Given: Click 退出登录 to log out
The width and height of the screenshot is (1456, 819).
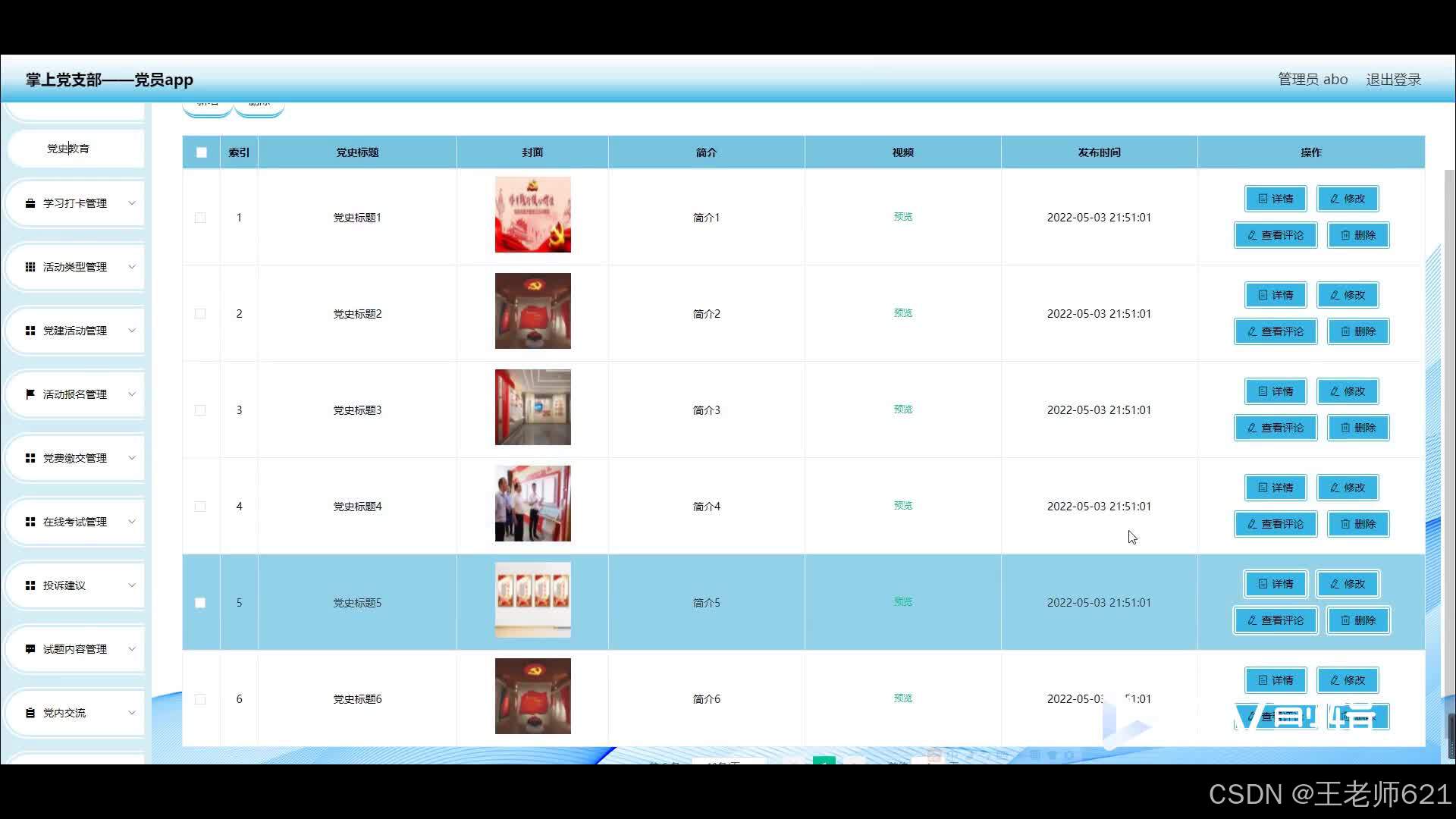Looking at the screenshot, I should (1393, 80).
